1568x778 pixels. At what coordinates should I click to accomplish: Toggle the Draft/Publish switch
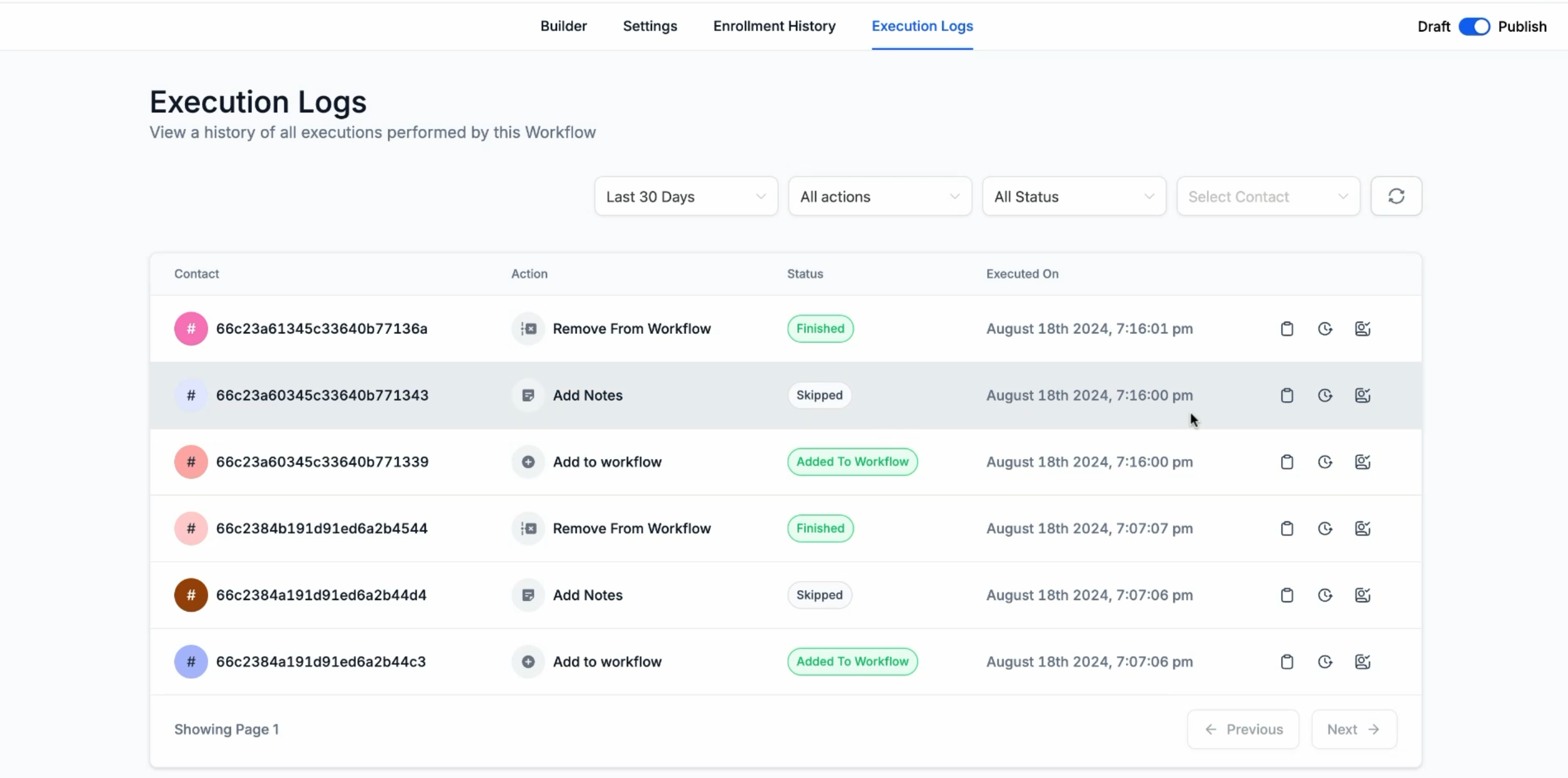coord(1474,27)
